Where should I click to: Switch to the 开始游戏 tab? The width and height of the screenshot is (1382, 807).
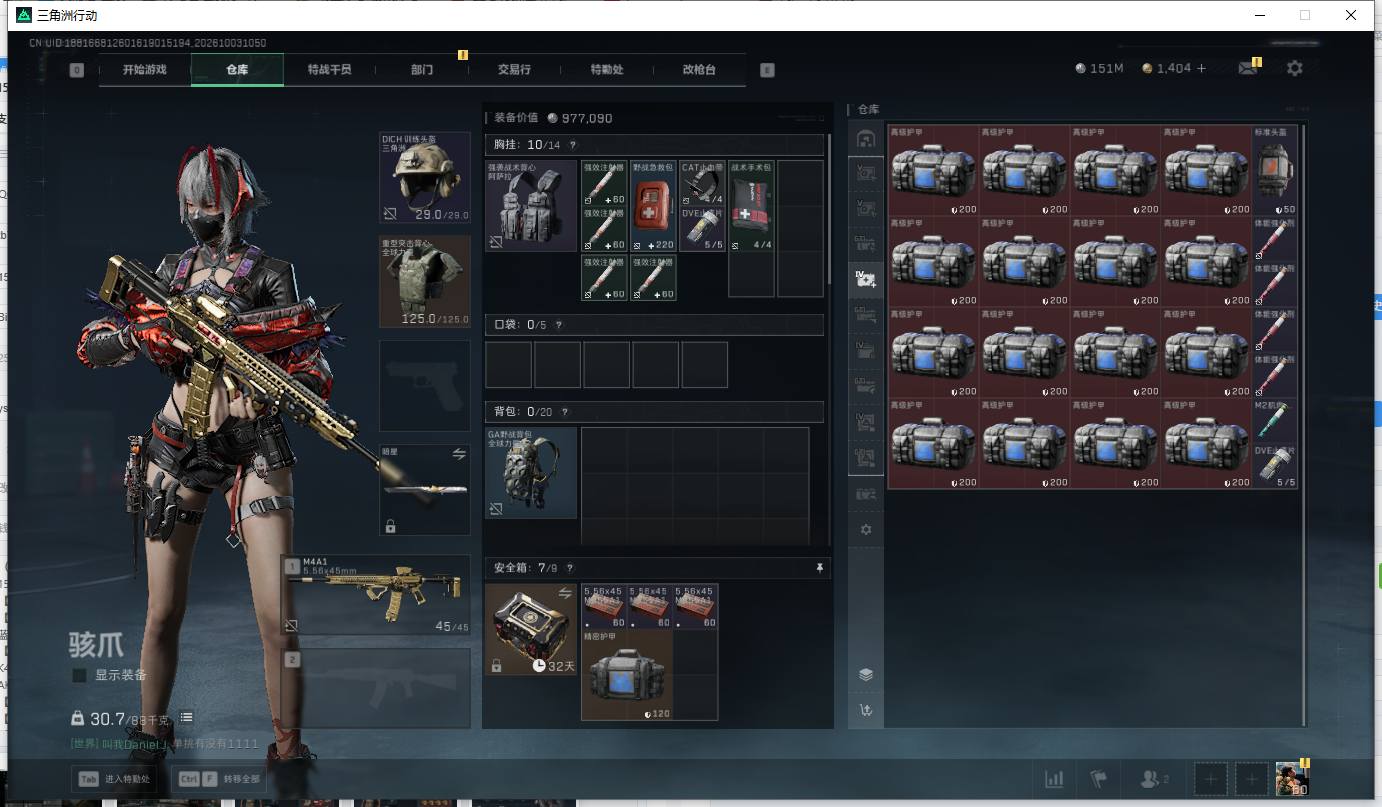tap(145, 70)
